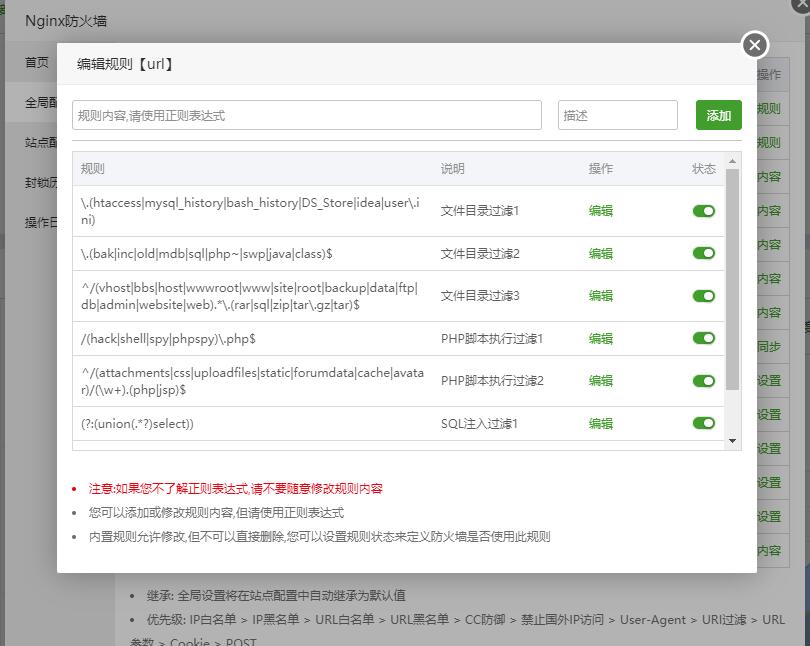810x646 pixels.
Task: Edit the 文件目录过滤1 rule
Action: pyautogui.click(x=601, y=211)
